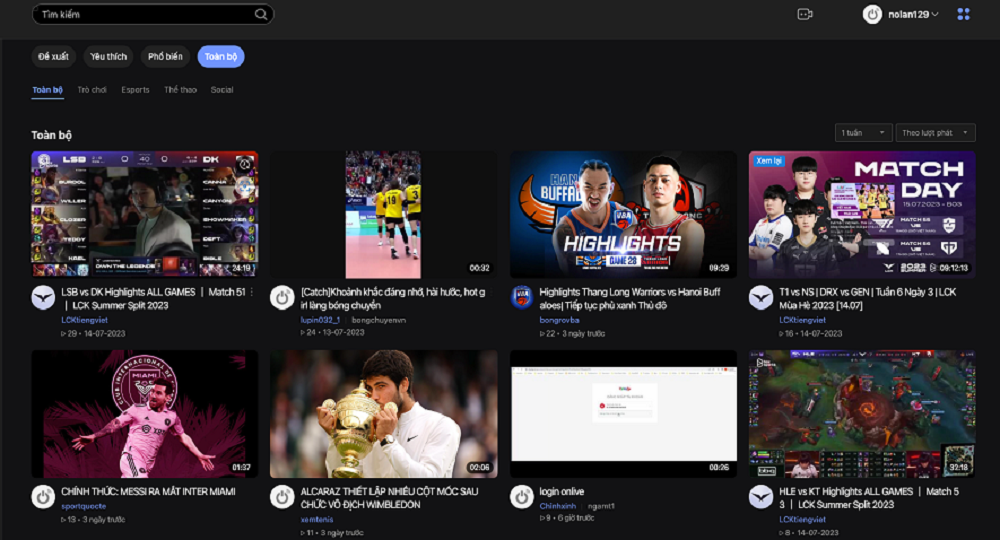Click the nolan129 profile avatar
Image resolution: width=1000 pixels, height=540 pixels.
872,14
